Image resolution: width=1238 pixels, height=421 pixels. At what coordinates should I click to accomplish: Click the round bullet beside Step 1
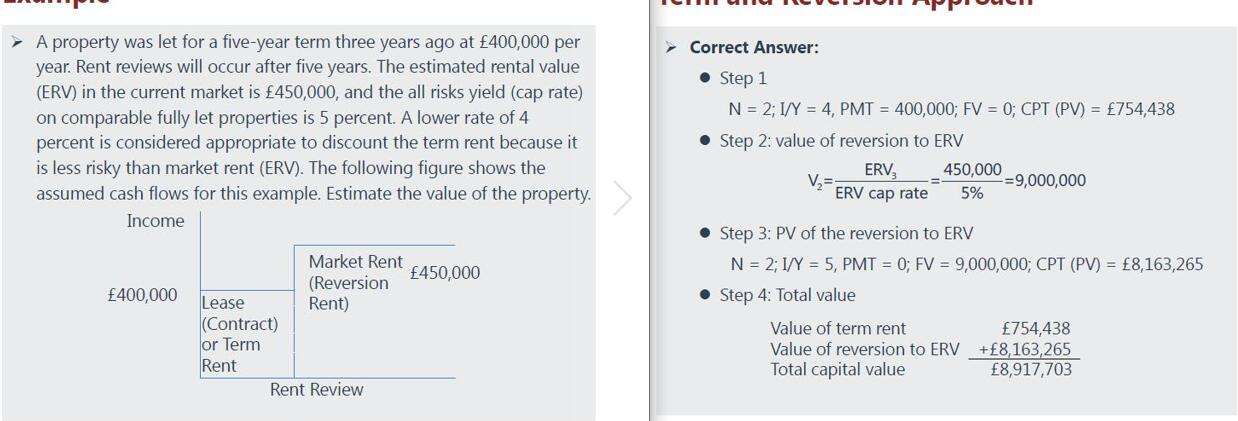[x=706, y=78]
